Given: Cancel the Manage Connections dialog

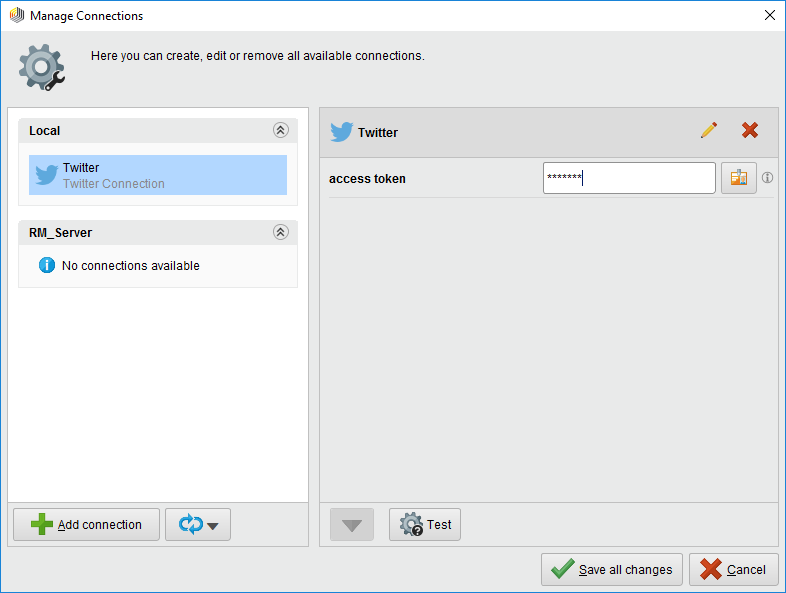Looking at the screenshot, I should 733,569.
